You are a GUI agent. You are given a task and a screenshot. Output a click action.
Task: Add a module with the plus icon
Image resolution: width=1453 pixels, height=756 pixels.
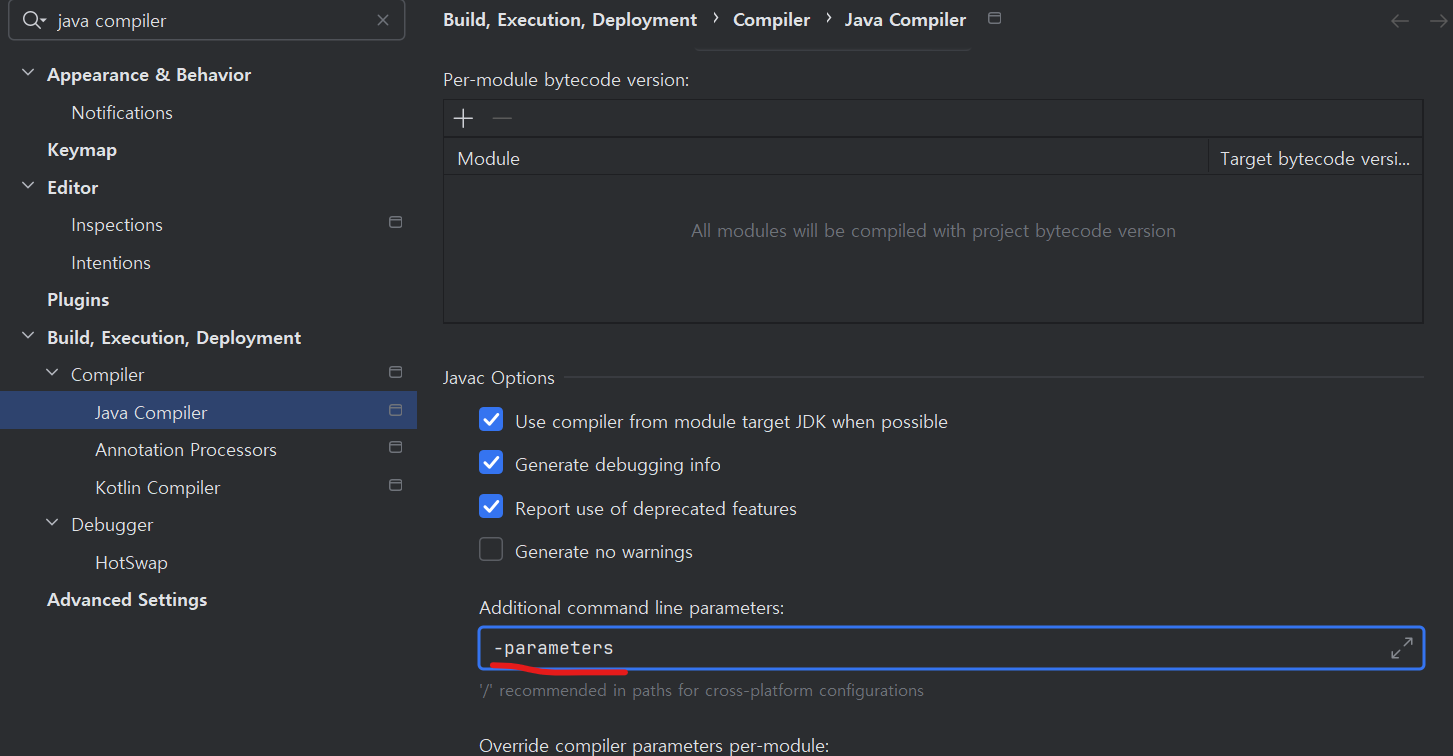tap(463, 119)
